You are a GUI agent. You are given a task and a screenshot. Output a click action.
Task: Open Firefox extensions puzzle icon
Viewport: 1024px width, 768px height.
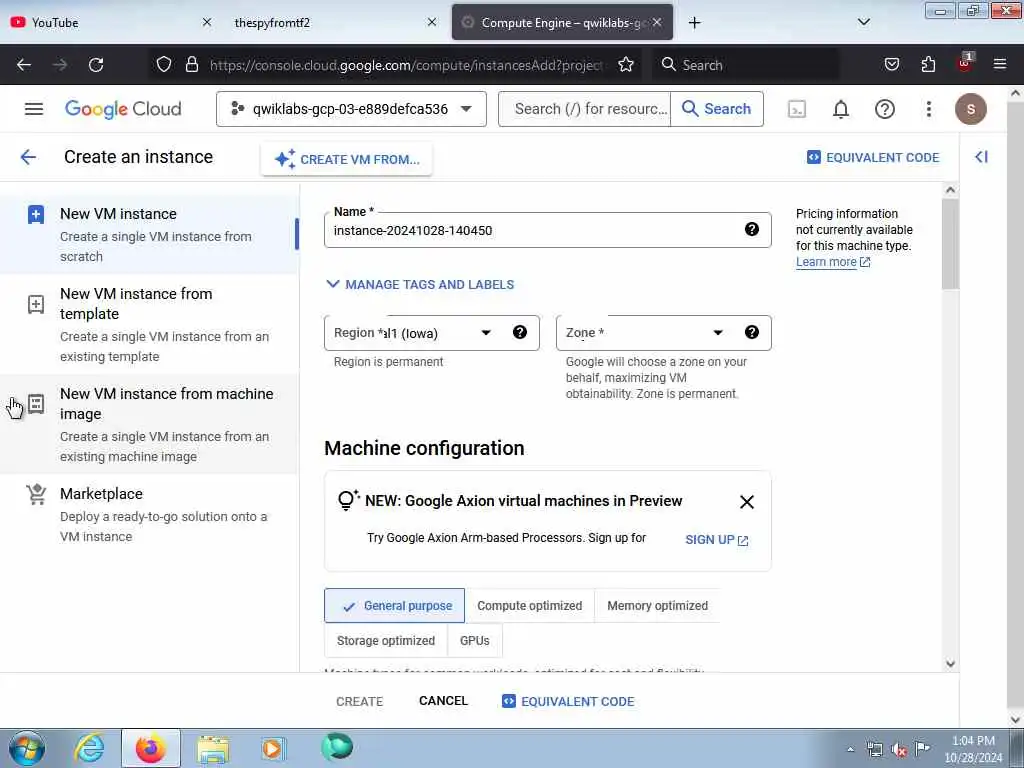(x=928, y=65)
